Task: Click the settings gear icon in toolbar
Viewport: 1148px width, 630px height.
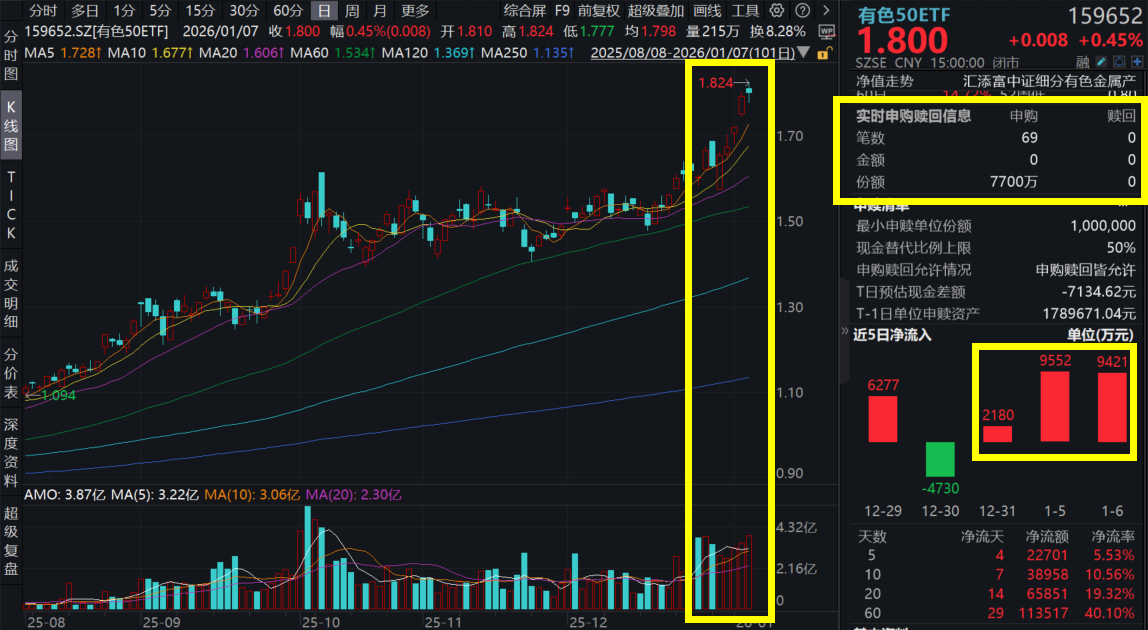Action: [x=776, y=9]
